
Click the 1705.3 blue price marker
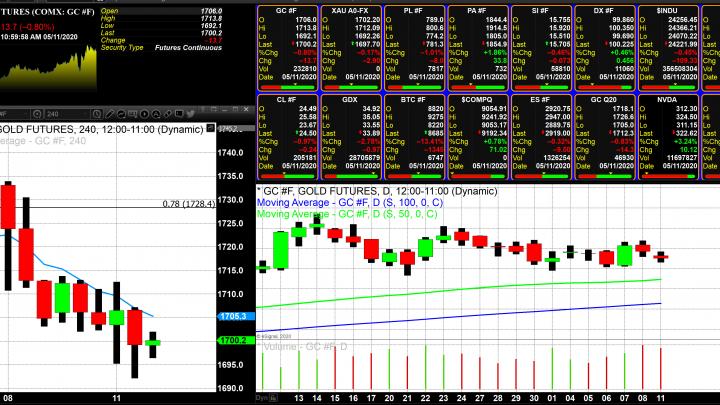[236, 316]
